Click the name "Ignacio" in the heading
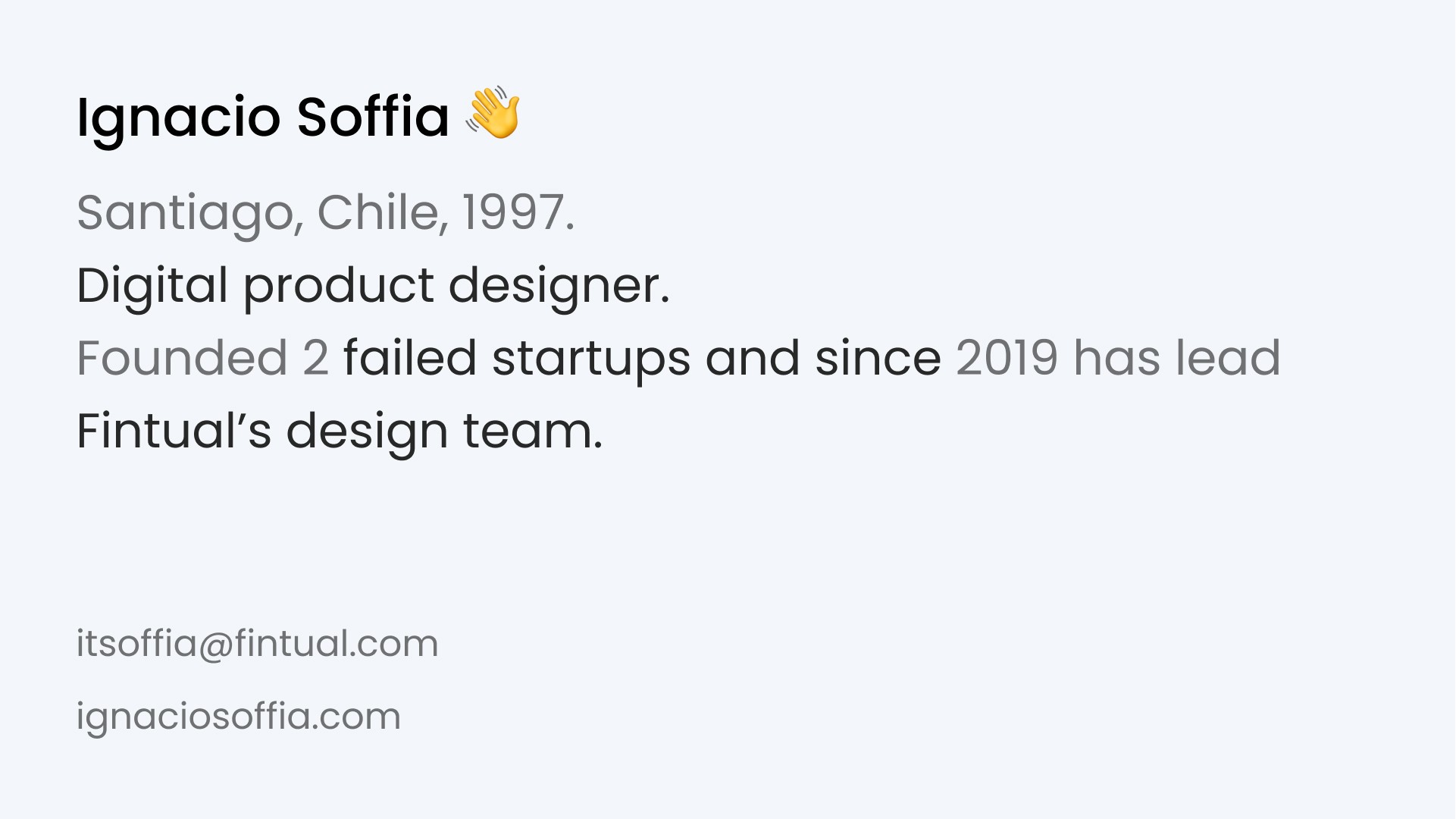Viewport: 1456px width, 819px height. [179, 118]
